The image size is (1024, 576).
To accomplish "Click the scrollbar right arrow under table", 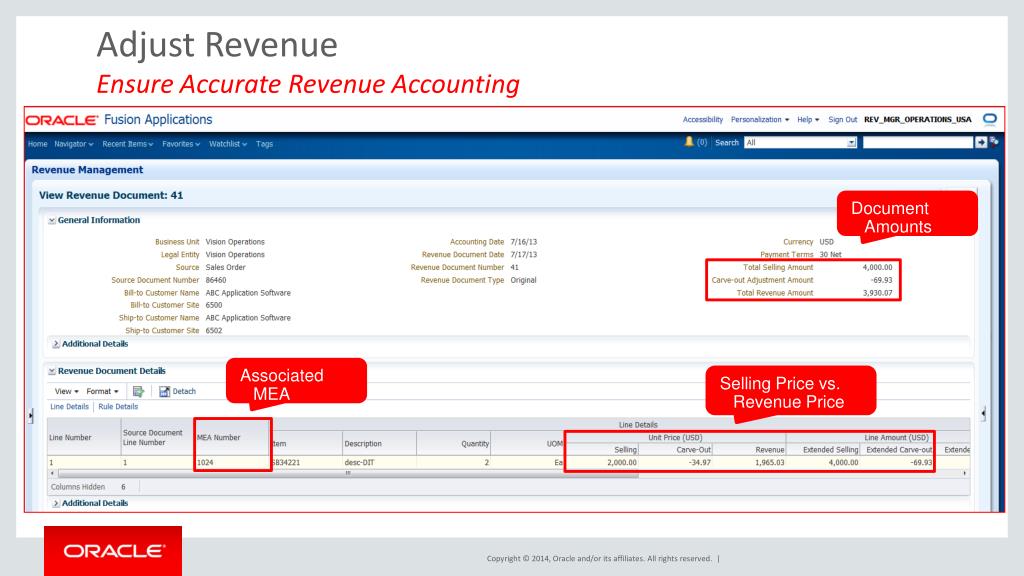I will (965, 473).
